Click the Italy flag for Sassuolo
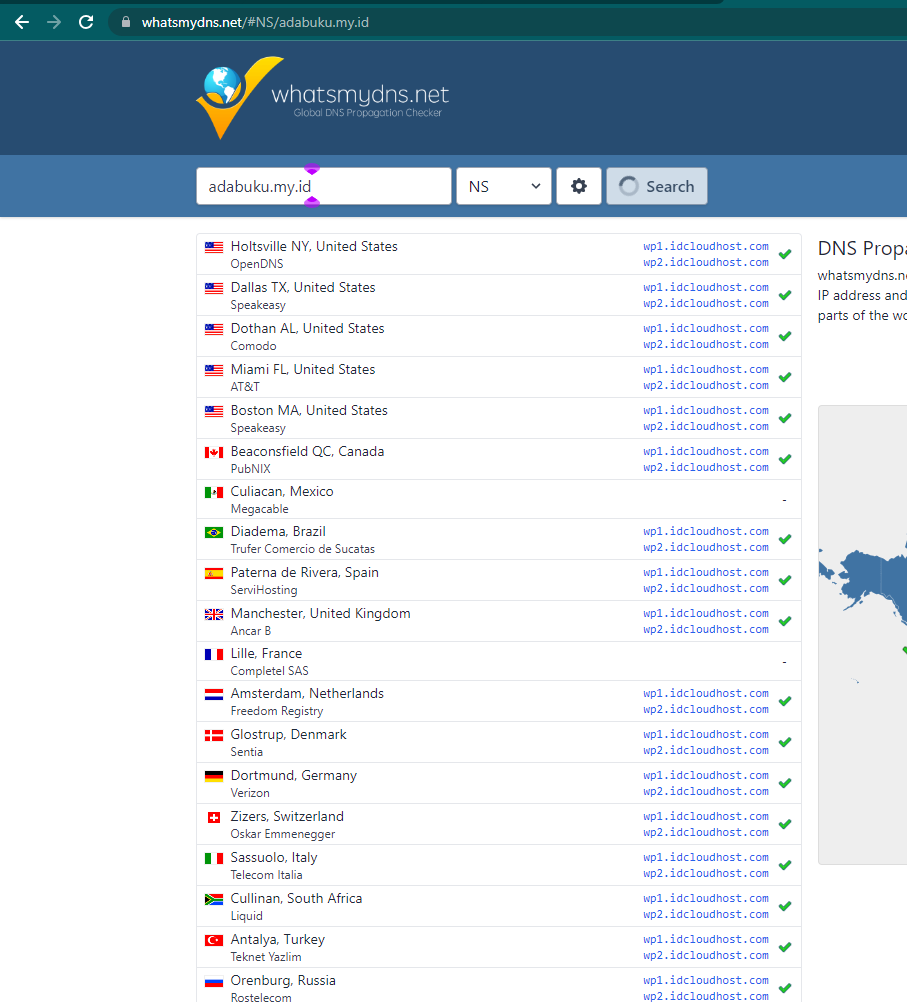This screenshot has width=907, height=1002. pyautogui.click(x=213, y=858)
